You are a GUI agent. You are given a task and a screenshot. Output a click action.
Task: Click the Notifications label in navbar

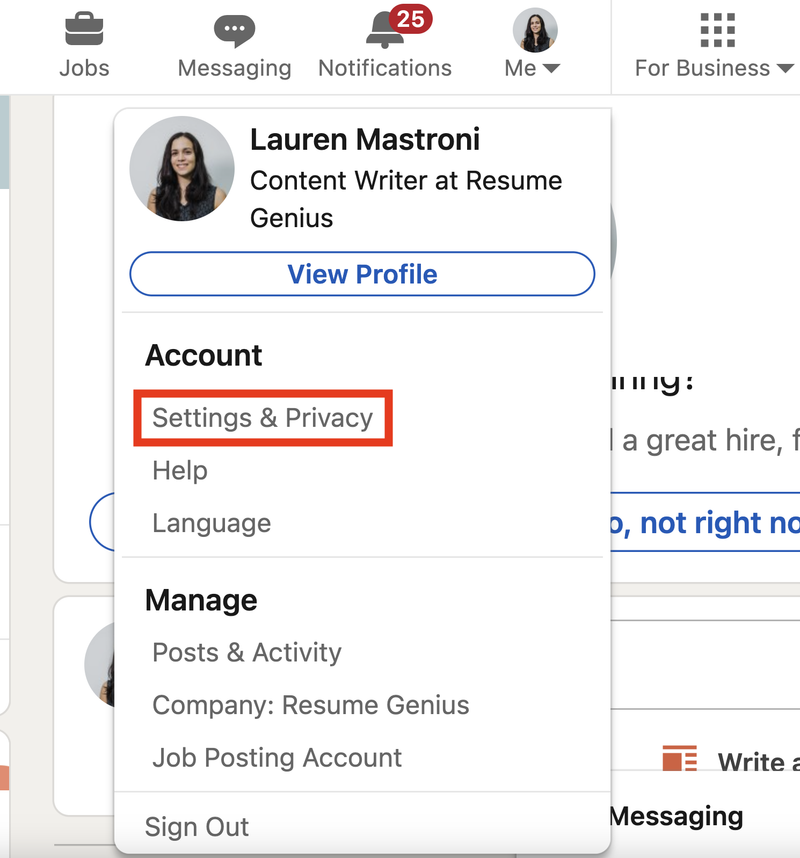tap(385, 68)
